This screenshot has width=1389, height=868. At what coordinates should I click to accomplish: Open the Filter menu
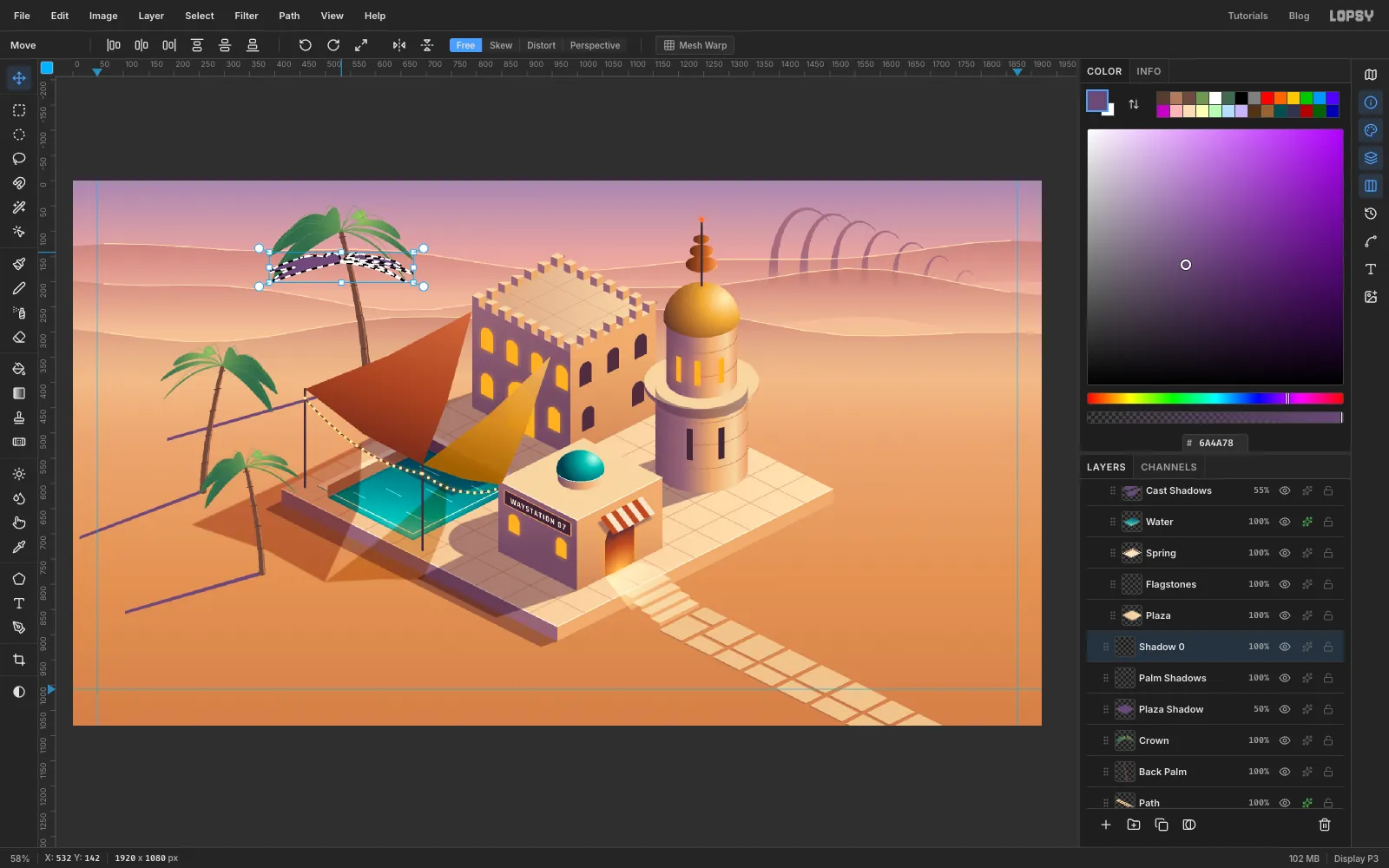tap(247, 16)
